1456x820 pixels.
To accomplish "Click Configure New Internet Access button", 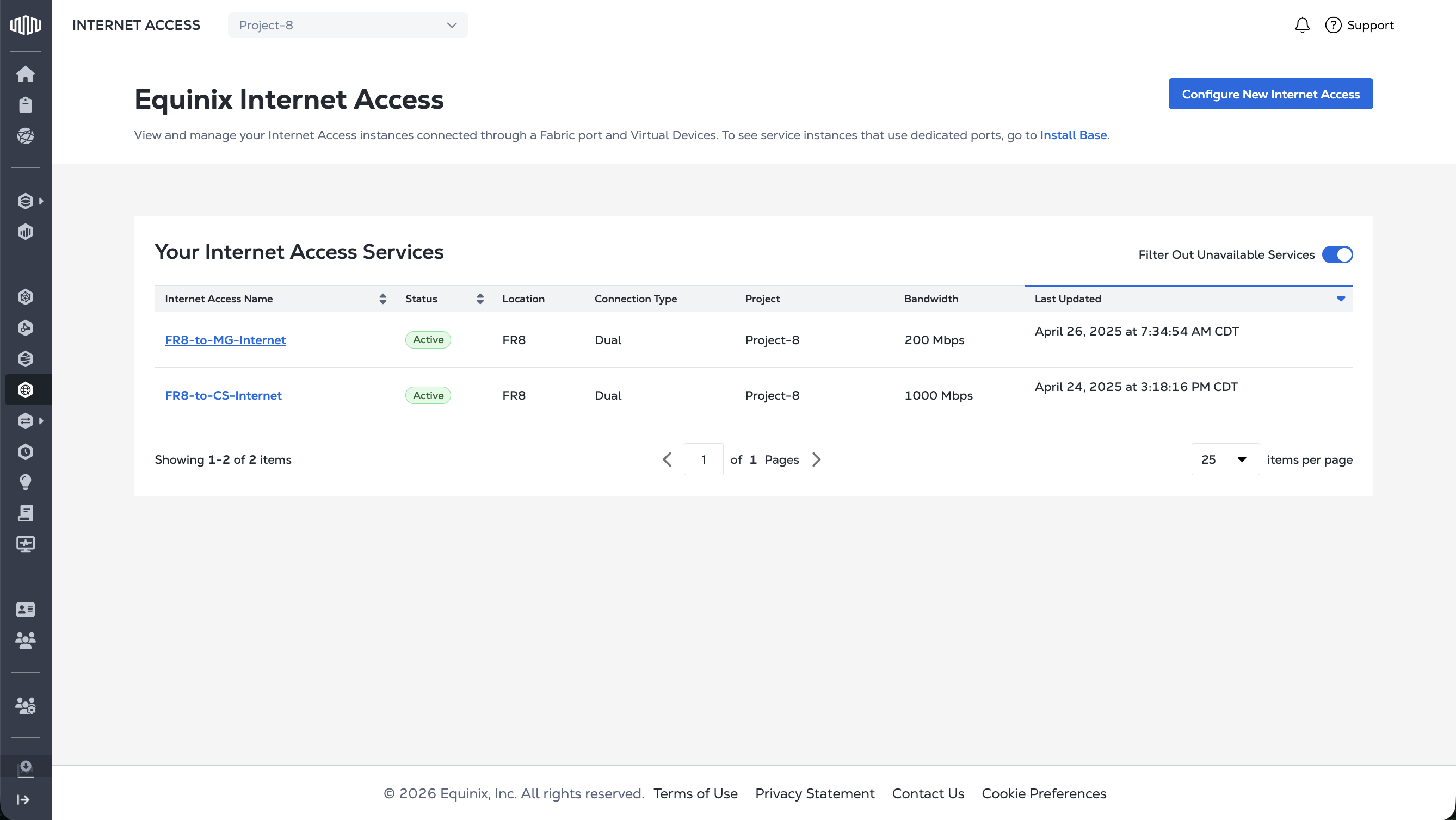I will [1270, 94].
